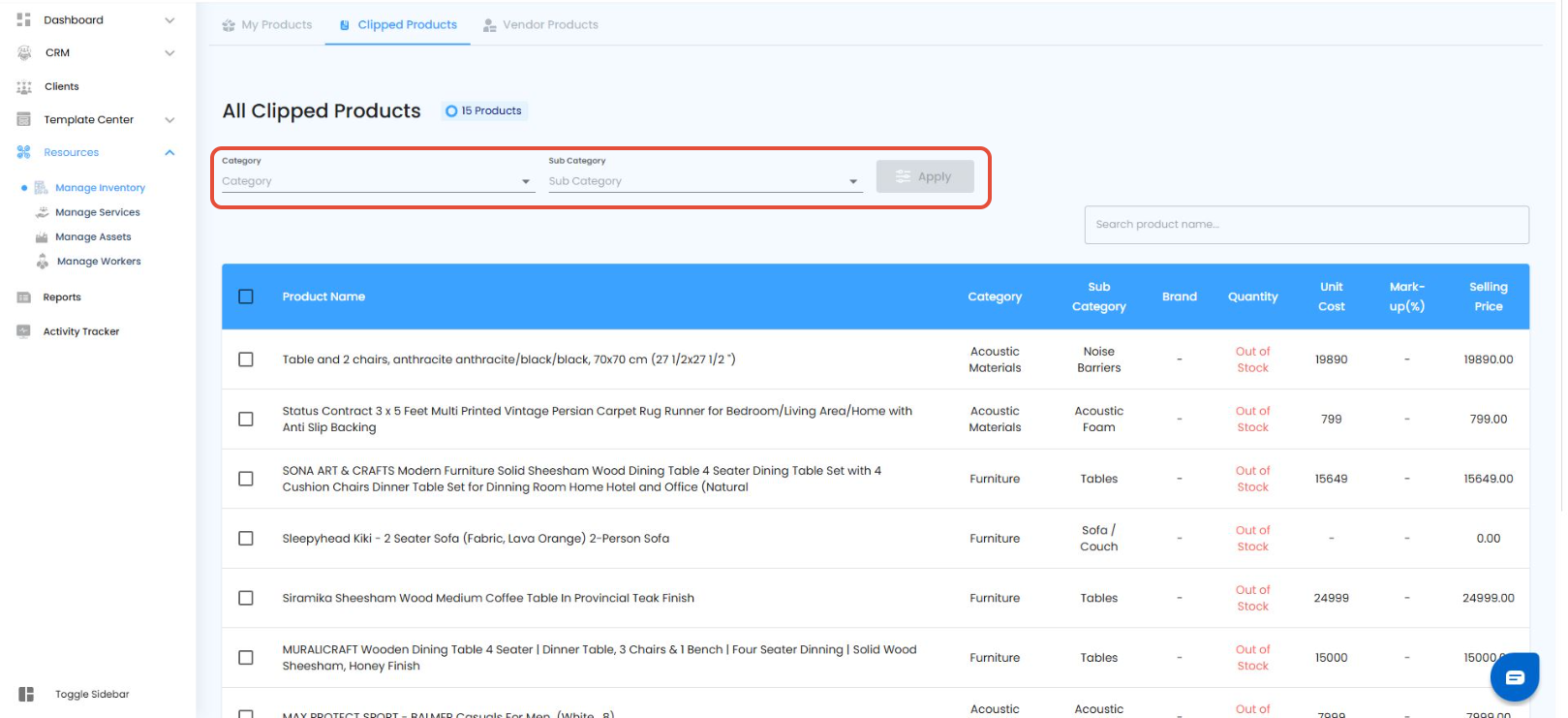Click the Activity Tracker icon
Screen dimensions: 1568x718
24,331
